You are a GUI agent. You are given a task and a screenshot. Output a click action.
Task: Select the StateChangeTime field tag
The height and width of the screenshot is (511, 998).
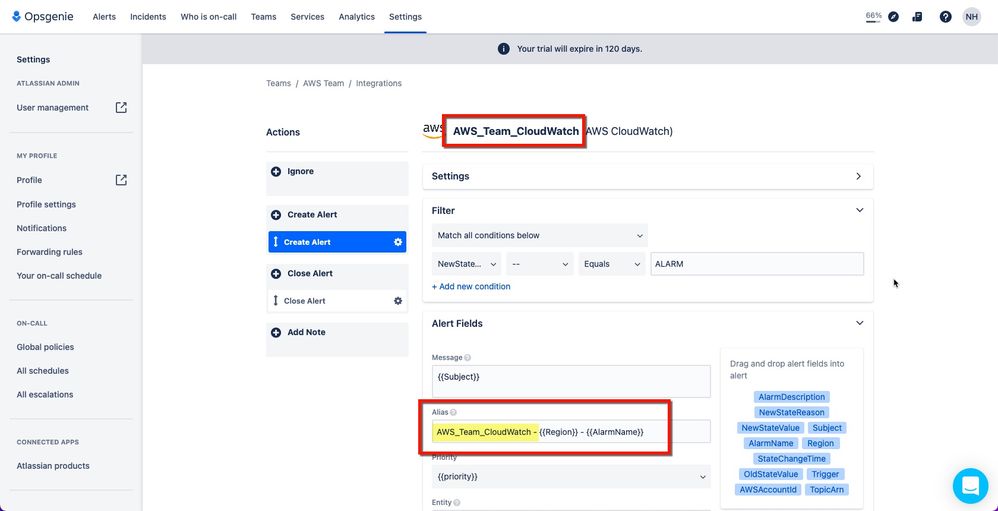click(x=791, y=459)
